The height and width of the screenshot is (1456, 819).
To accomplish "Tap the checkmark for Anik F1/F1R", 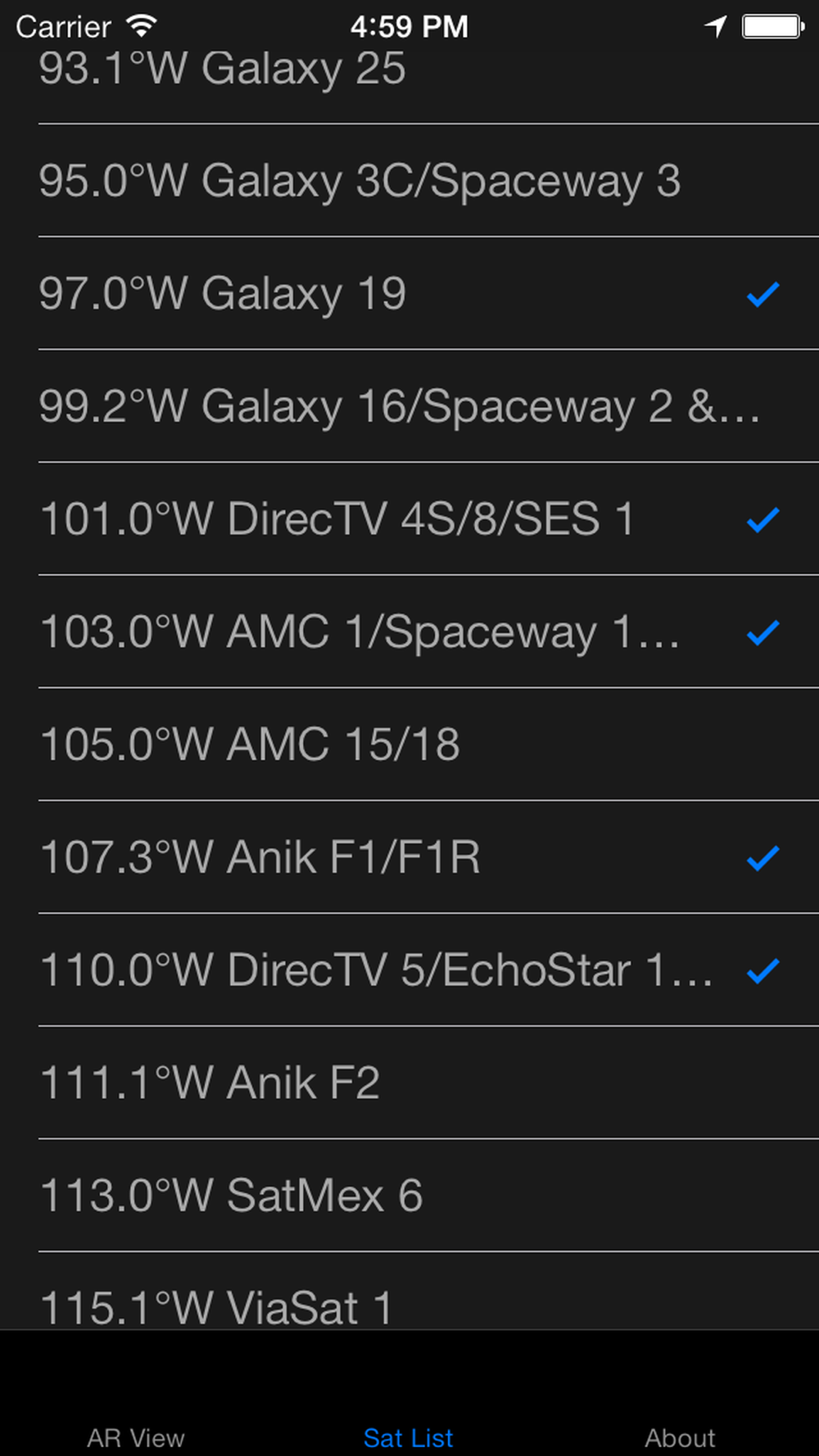I will 762,857.
